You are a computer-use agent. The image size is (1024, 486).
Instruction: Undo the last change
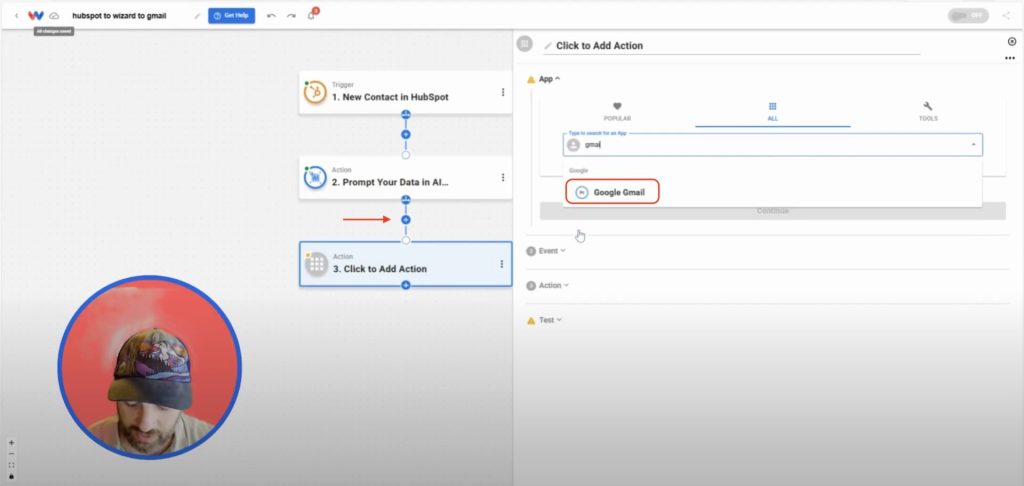[x=272, y=16]
